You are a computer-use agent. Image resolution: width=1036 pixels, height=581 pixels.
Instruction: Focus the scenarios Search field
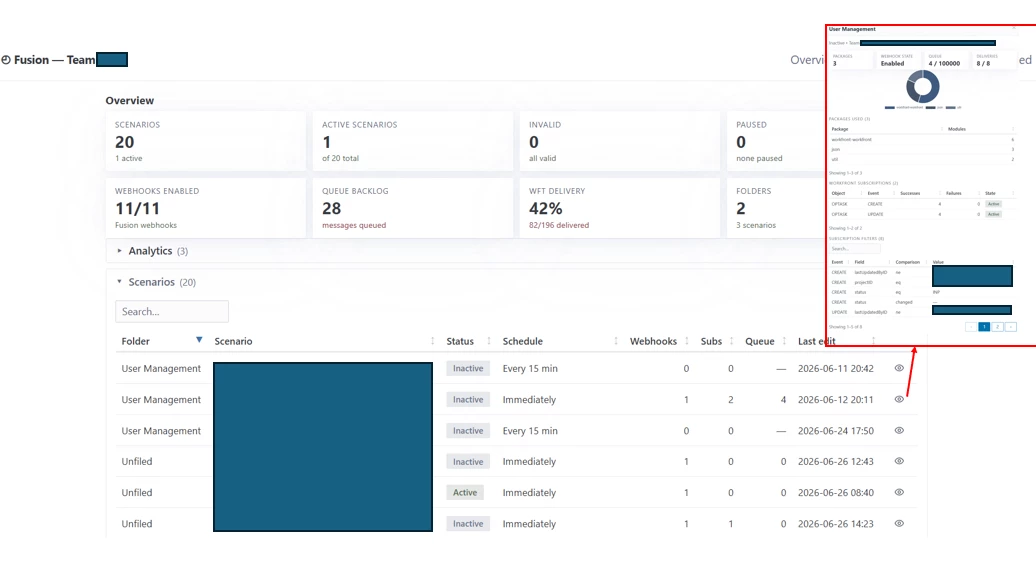pyautogui.click(x=172, y=311)
